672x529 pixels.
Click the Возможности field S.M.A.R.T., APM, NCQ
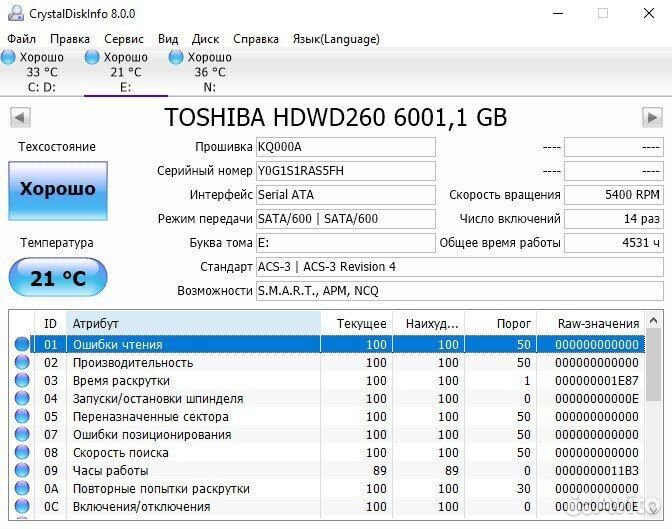point(459,291)
